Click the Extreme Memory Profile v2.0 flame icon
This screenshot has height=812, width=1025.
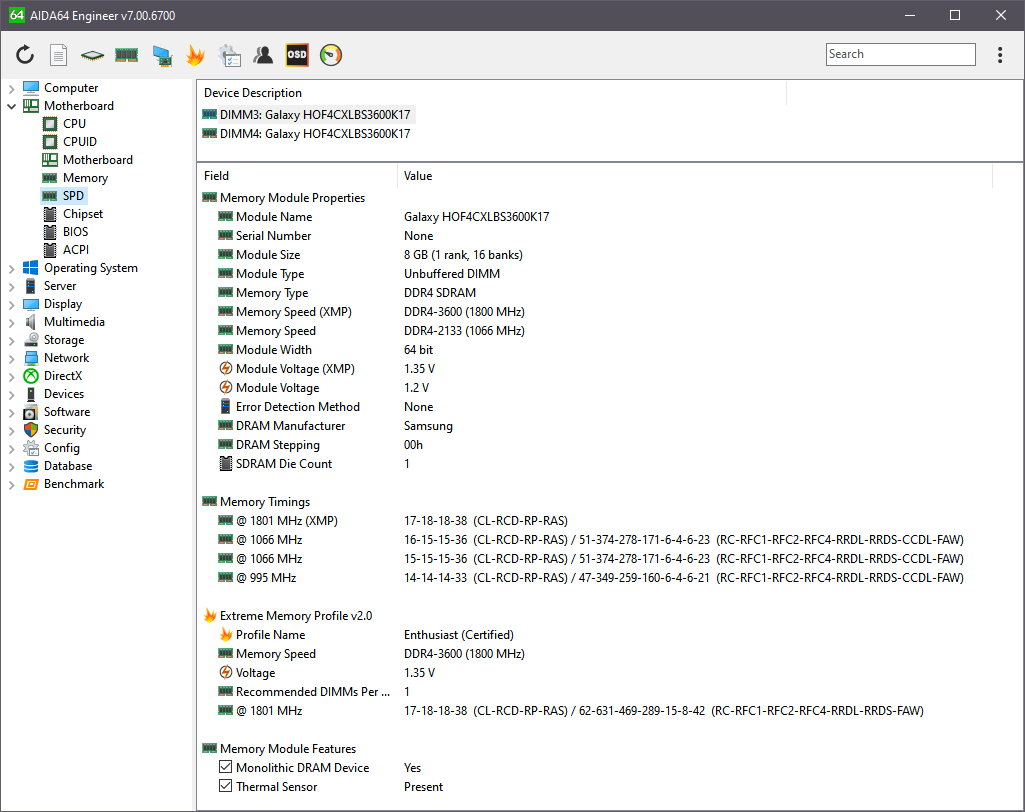tap(210, 615)
